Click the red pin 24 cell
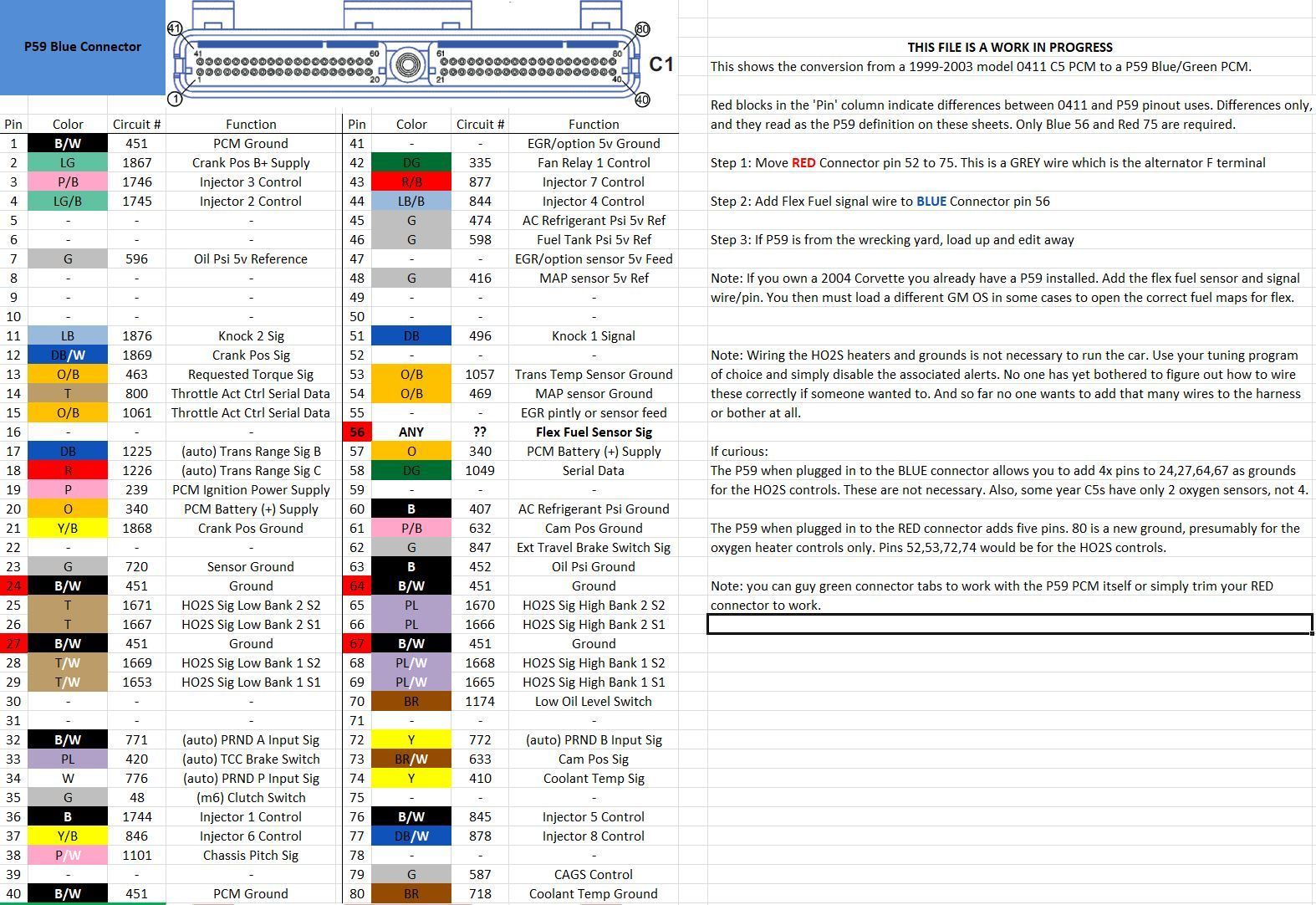Viewport: 1316px width, 905px height. pos(13,586)
